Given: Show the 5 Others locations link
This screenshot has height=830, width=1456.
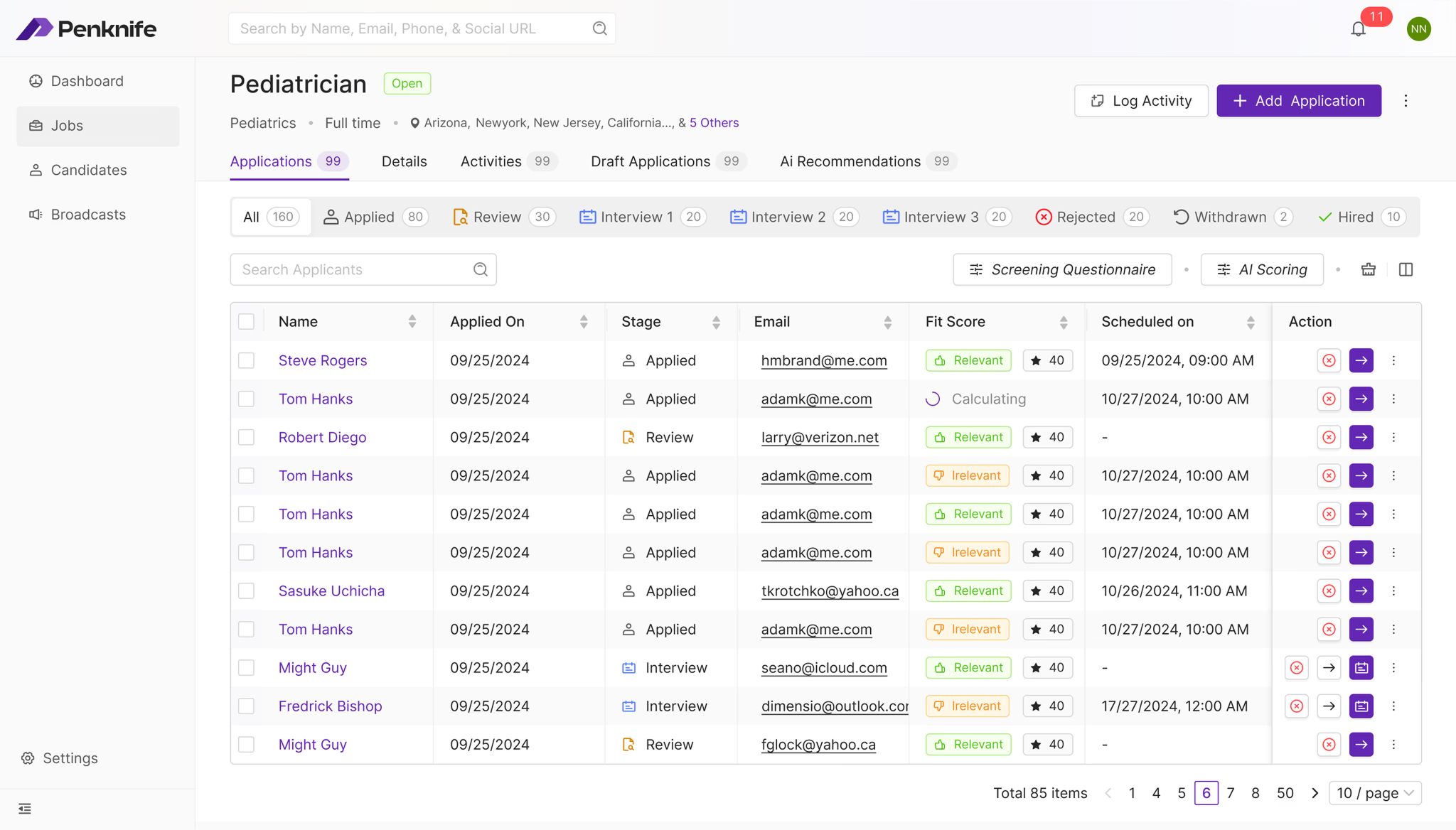Looking at the screenshot, I should click(714, 123).
